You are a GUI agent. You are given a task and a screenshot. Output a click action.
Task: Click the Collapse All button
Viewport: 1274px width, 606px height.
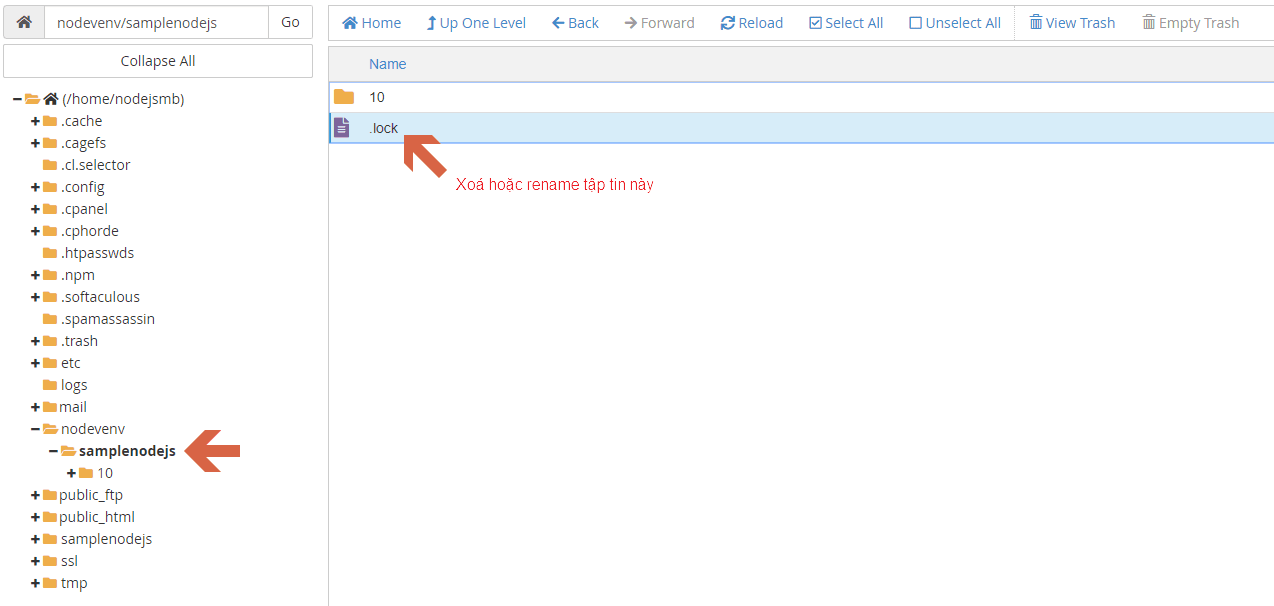pos(158,61)
